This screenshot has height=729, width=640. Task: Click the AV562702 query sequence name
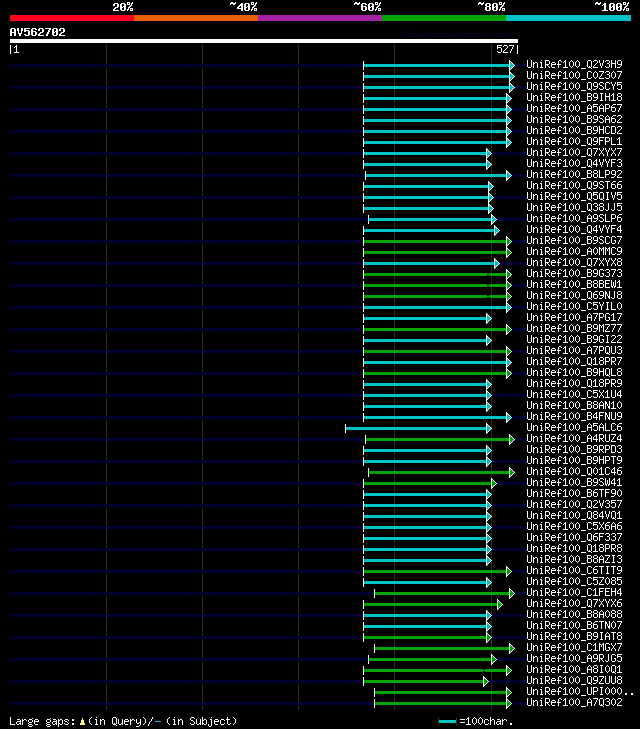click(x=38, y=32)
